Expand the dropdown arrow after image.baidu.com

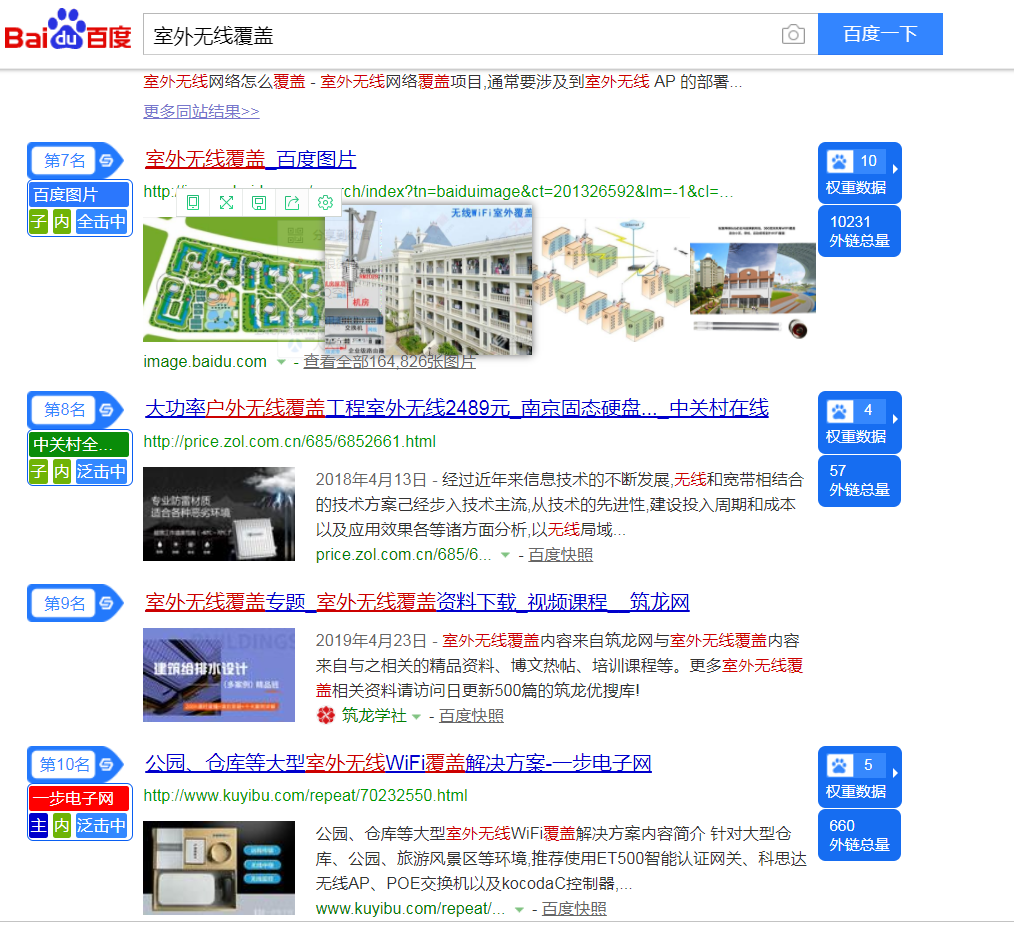click(x=281, y=362)
